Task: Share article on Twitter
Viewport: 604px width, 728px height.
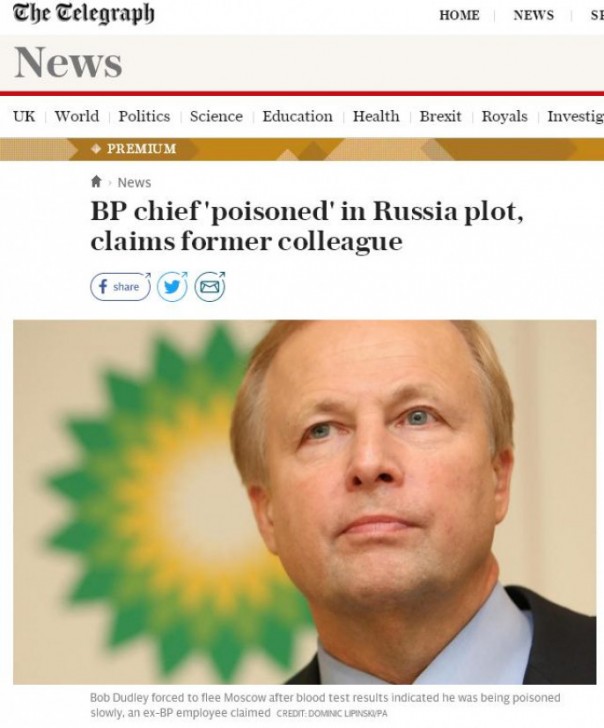Action: click(173, 287)
